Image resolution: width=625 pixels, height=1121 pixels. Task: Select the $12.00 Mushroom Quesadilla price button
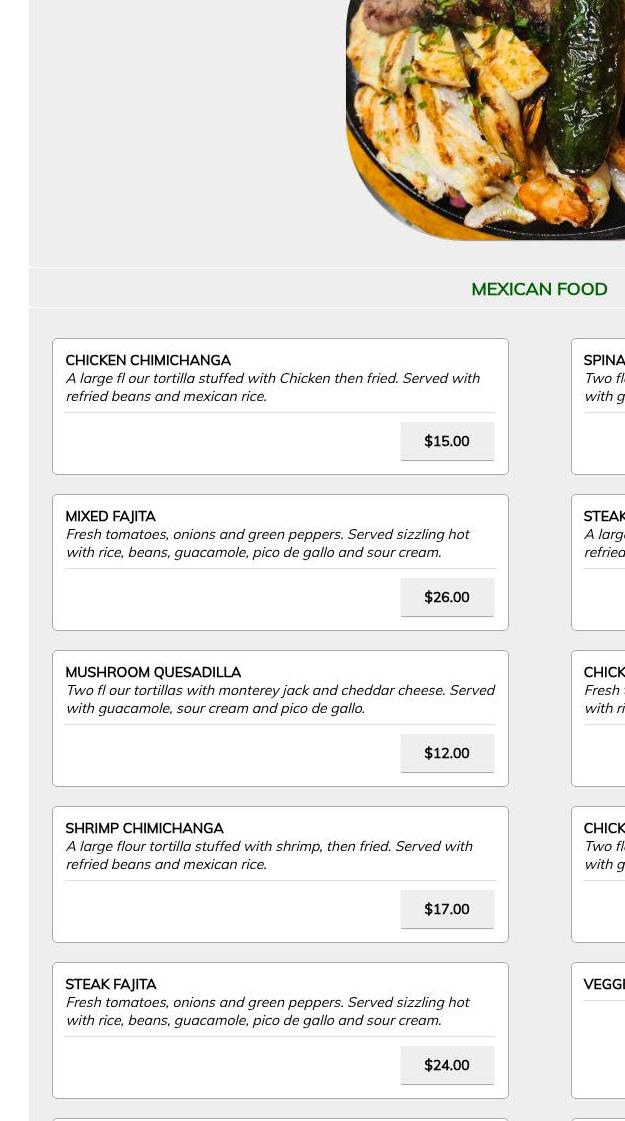pos(447,753)
